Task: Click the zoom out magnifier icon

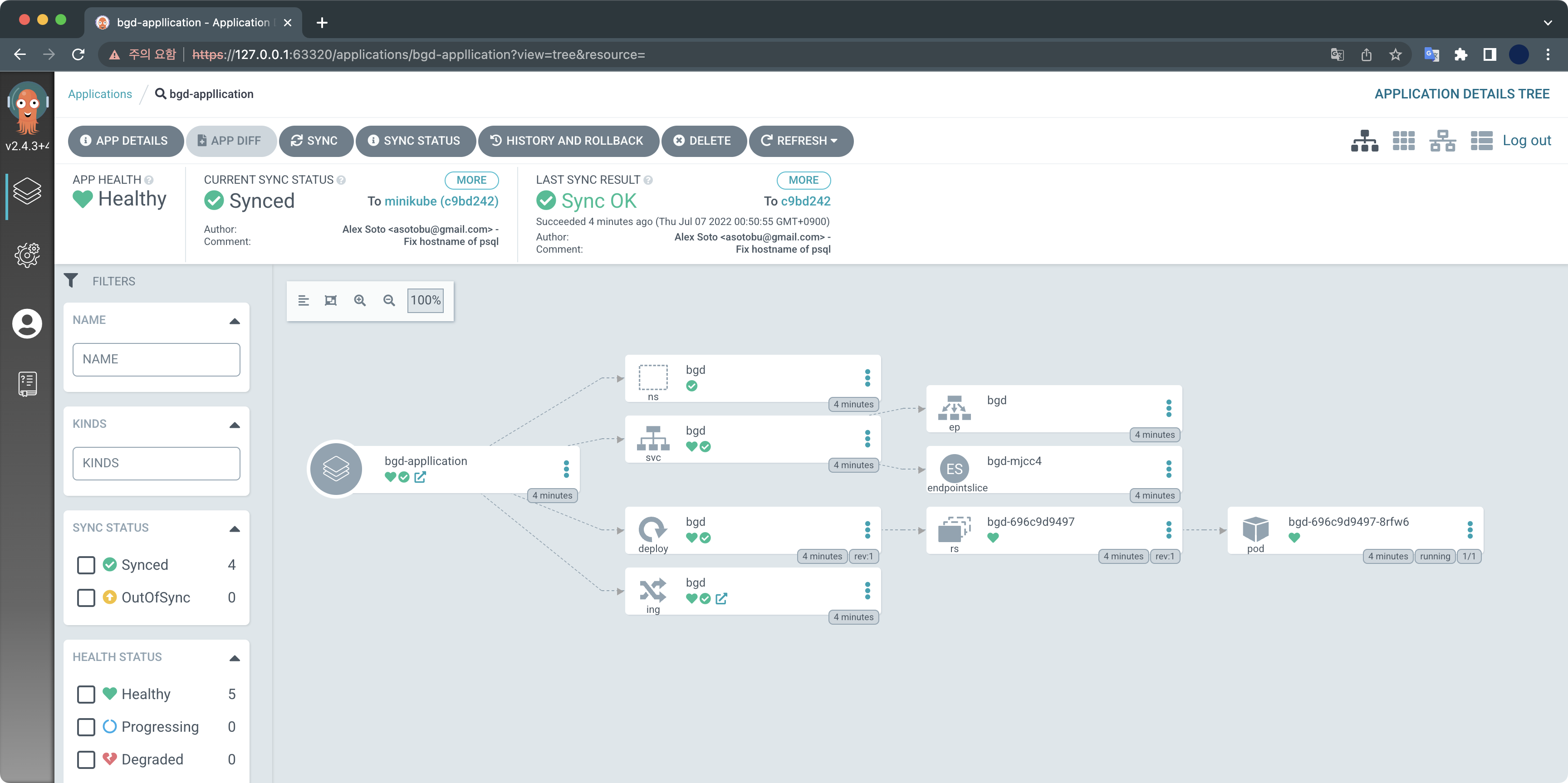Action: point(389,301)
